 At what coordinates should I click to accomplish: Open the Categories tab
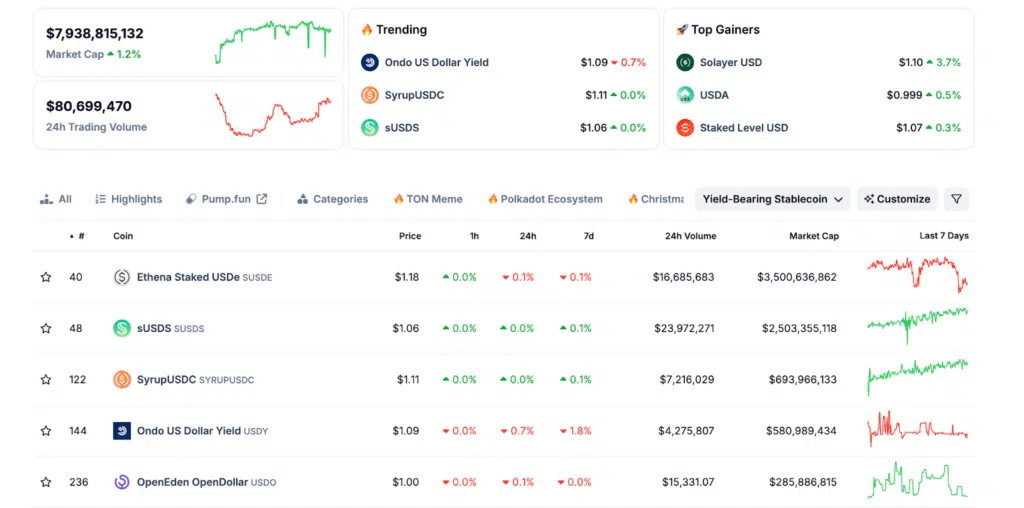pyautogui.click(x=332, y=199)
